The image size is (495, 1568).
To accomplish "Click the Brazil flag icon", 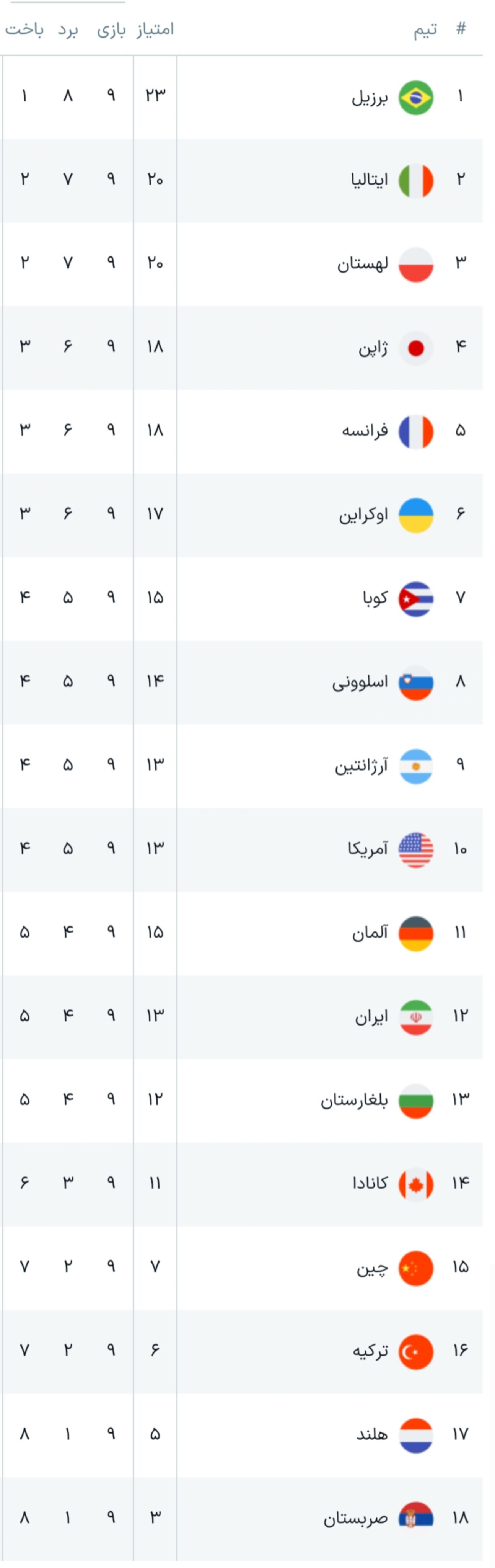I will click(x=416, y=97).
